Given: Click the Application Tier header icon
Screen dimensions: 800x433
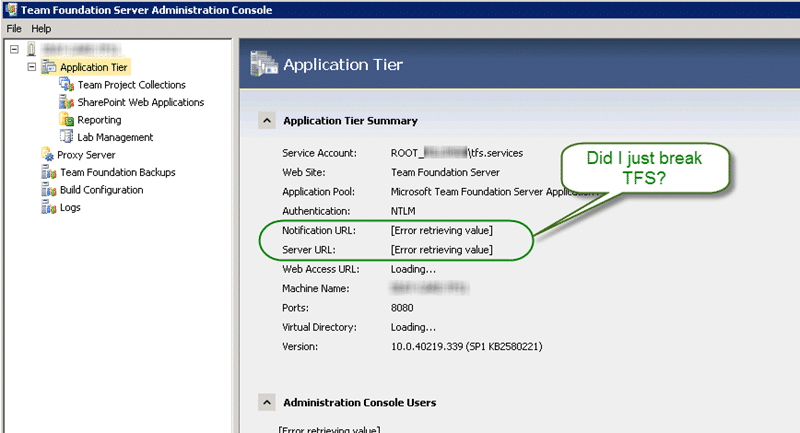Looking at the screenshot, I should [x=264, y=64].
